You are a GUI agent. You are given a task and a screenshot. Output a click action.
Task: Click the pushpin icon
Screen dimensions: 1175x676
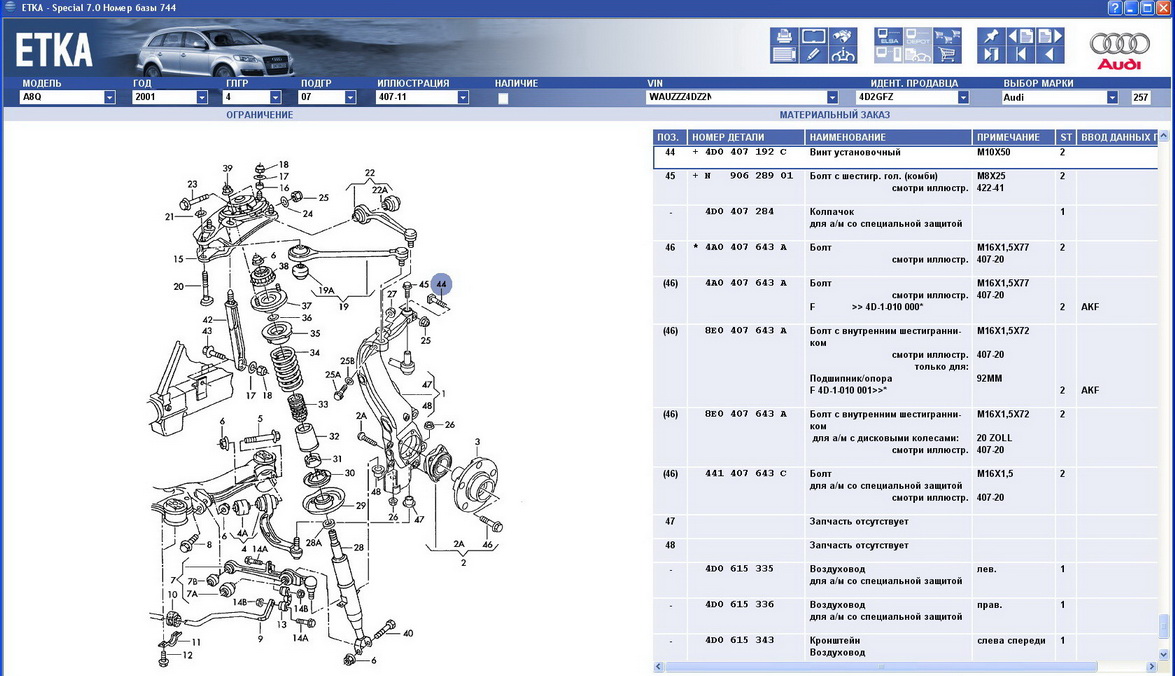coord(991,37)
